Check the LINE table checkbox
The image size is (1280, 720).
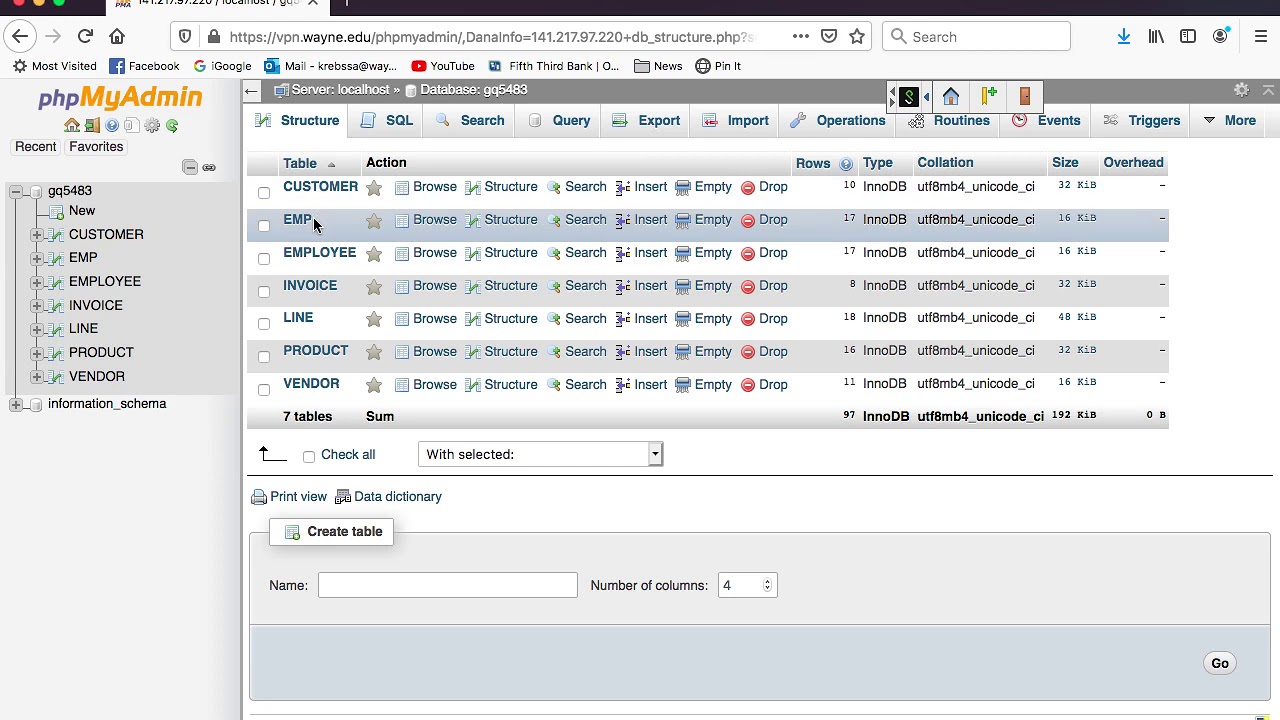coord(264,323)
